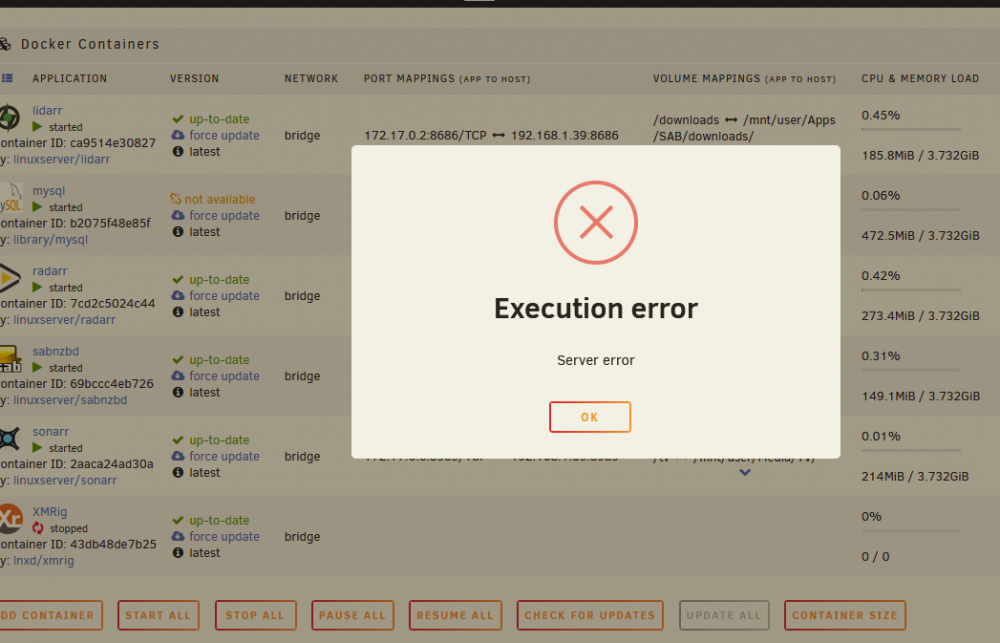Click XMRig's force update cloud icon
Viewport: 1000px width, 643px height.
[x=178, y=536]
